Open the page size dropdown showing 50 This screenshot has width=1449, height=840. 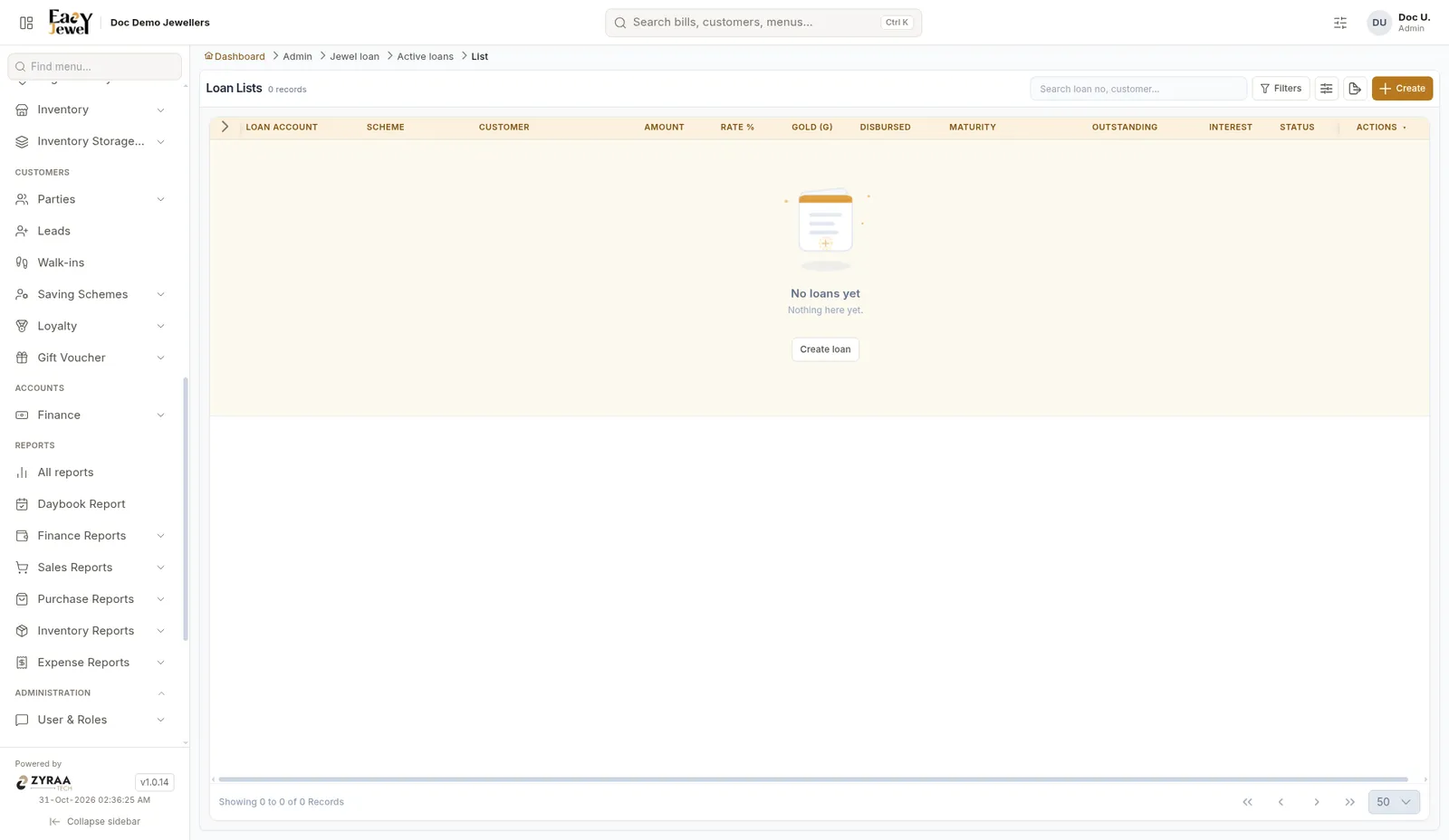1394,802
